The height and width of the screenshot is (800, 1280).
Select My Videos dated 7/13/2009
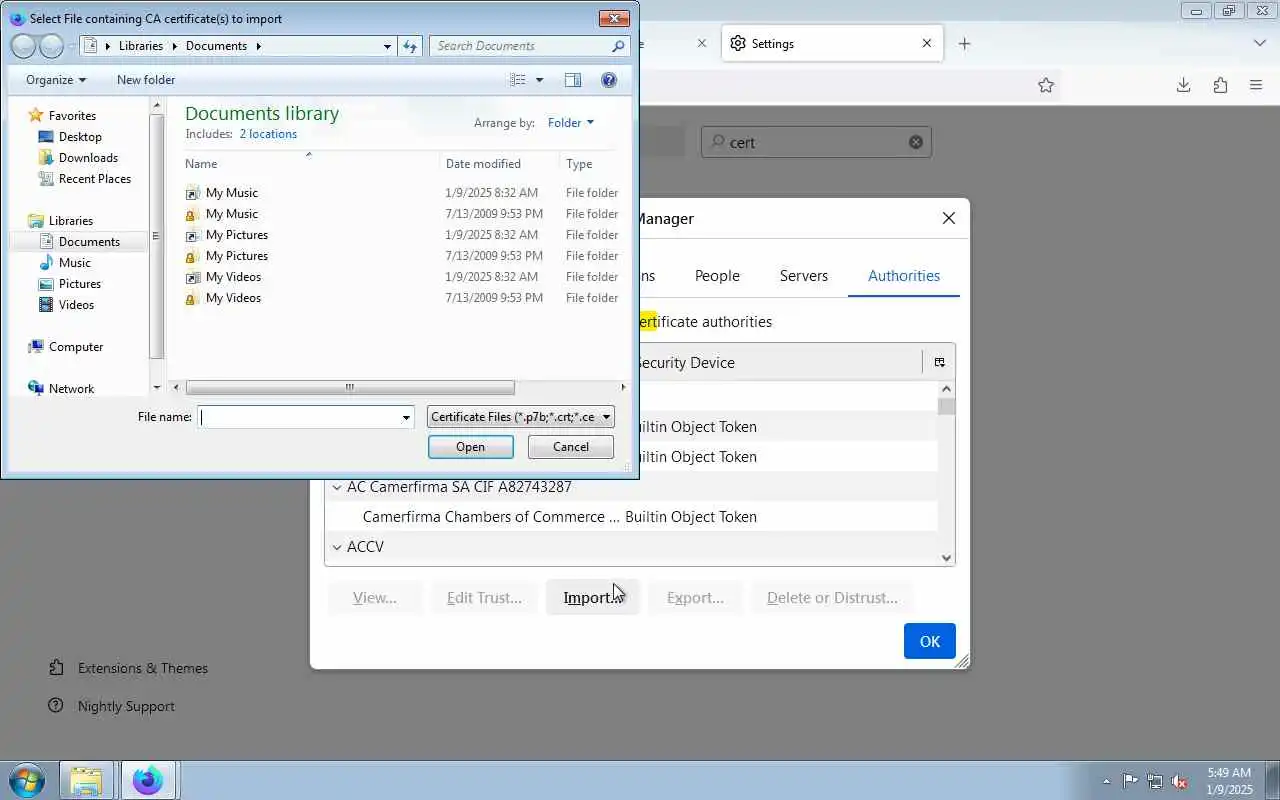pyautogui.click(x=233, y=298)
